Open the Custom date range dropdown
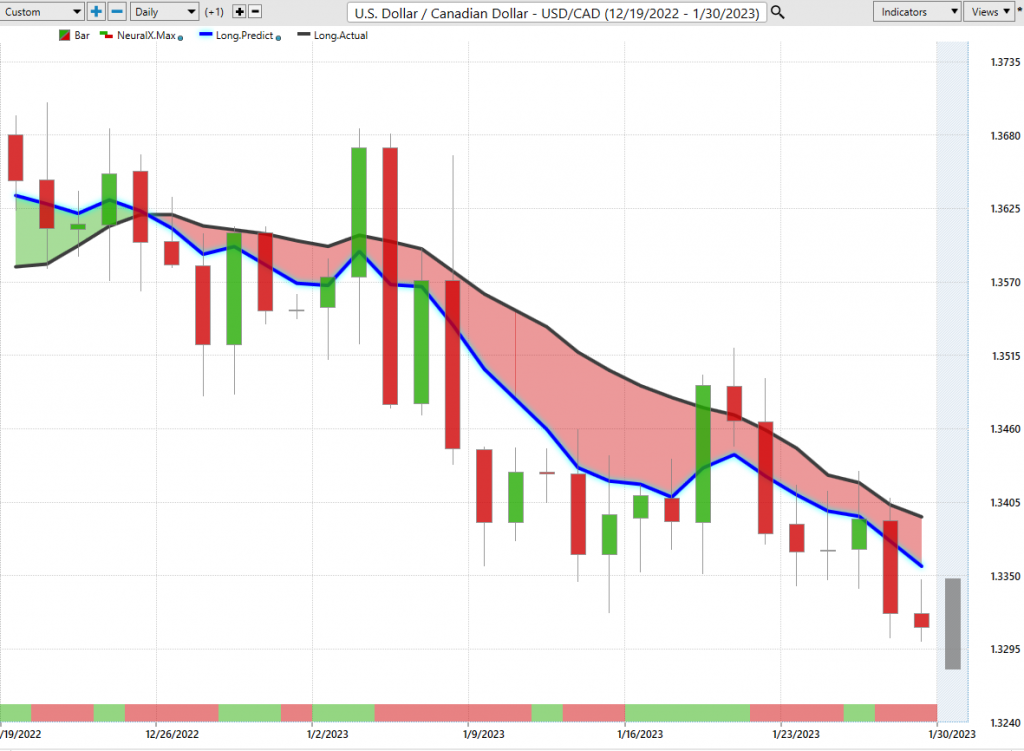This screenshot has width=1024, height=751. 42,12
